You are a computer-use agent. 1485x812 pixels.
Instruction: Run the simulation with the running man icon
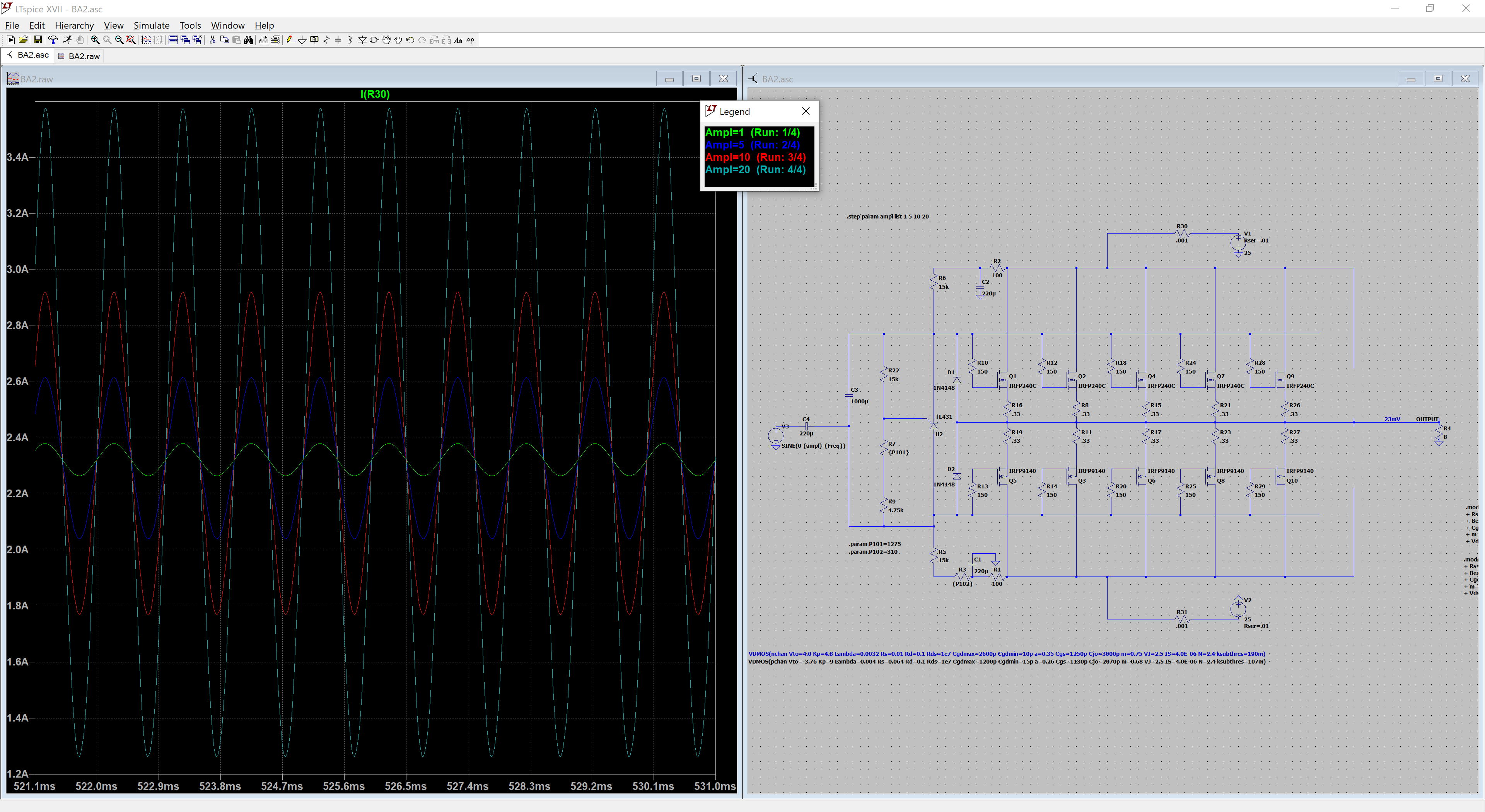(x=67, y=40)
